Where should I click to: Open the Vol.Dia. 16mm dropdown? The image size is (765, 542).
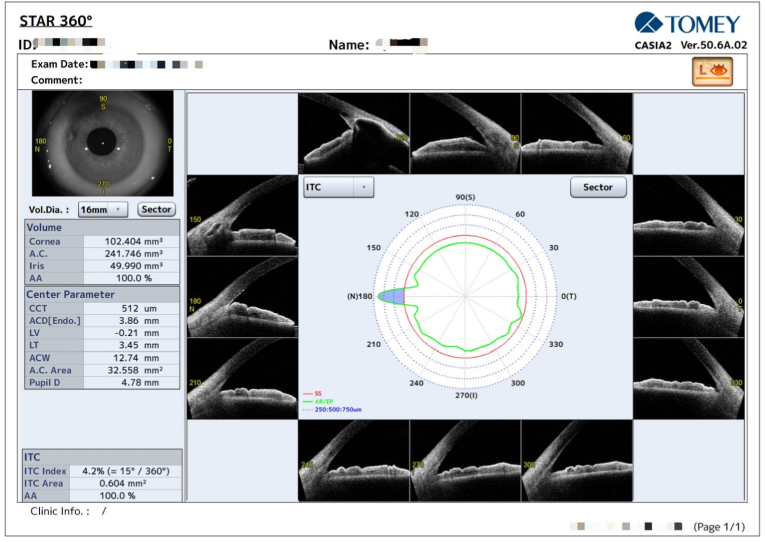tap(103, 209)
